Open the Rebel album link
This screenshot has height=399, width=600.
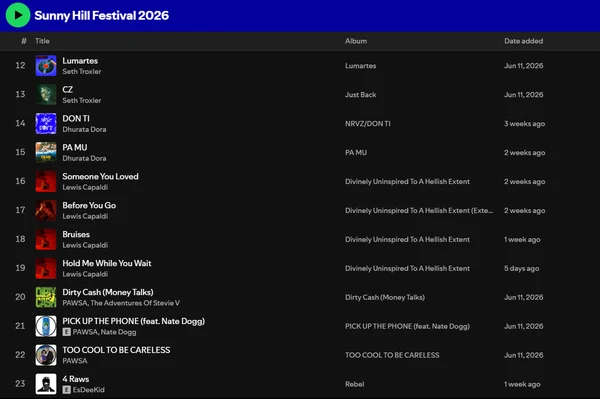coord(354,384)
